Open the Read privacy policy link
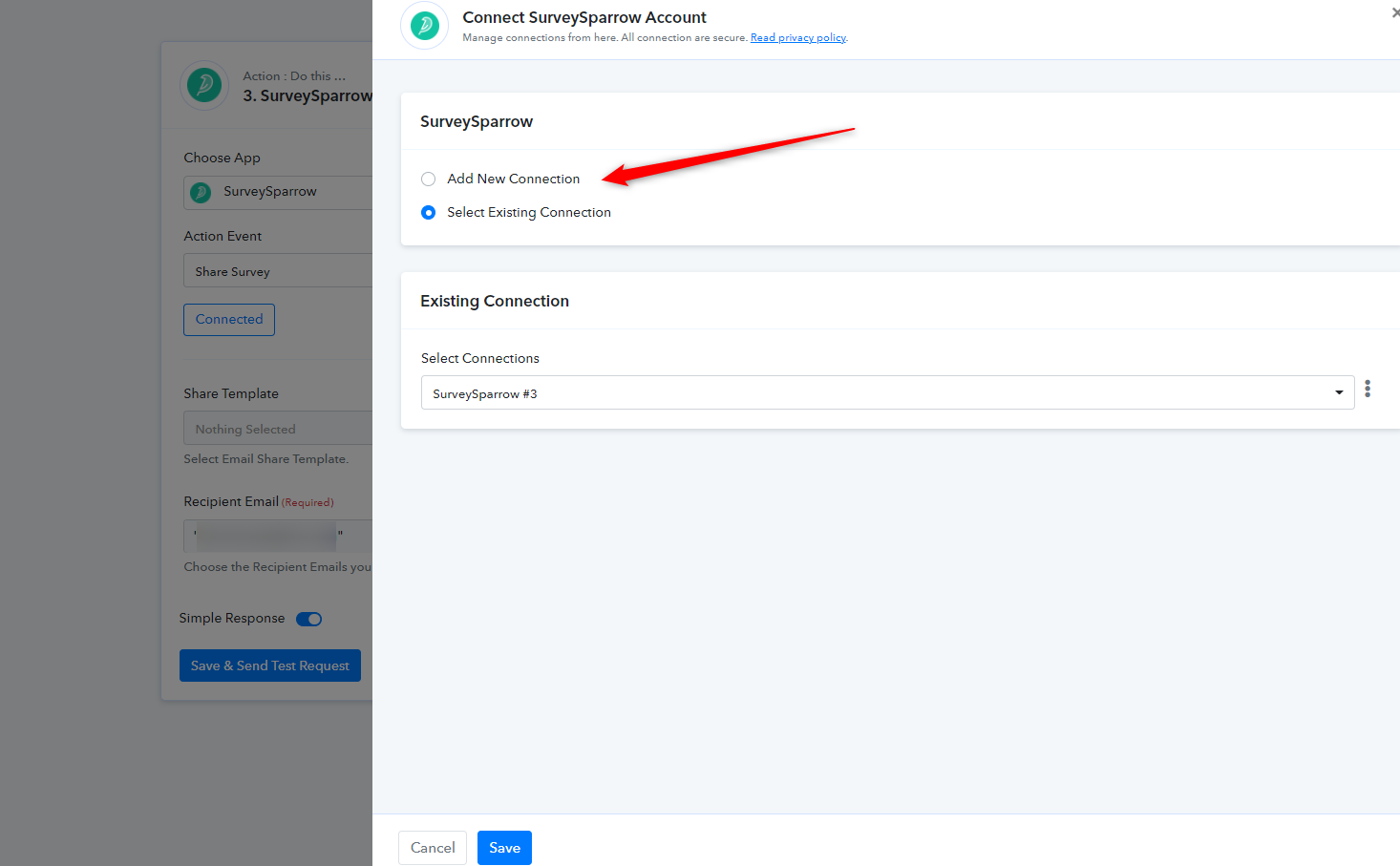Image resolution: width=1400 pixels, height=866 pixels. pyautogui.click(x=798, y=38)
